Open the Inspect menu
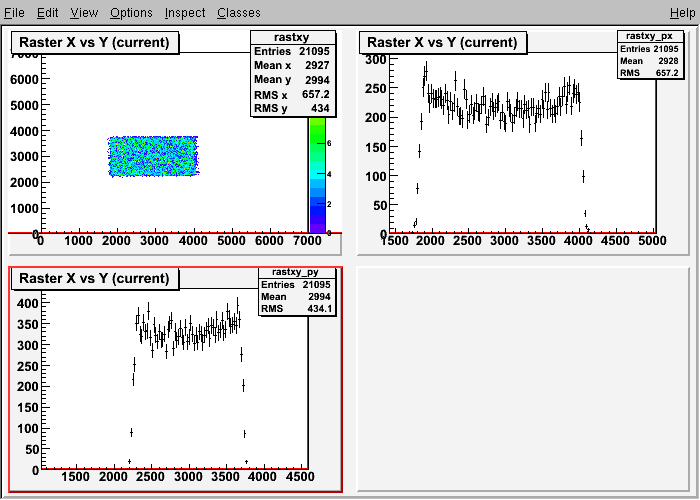700x500 pixels. (185, 12)
